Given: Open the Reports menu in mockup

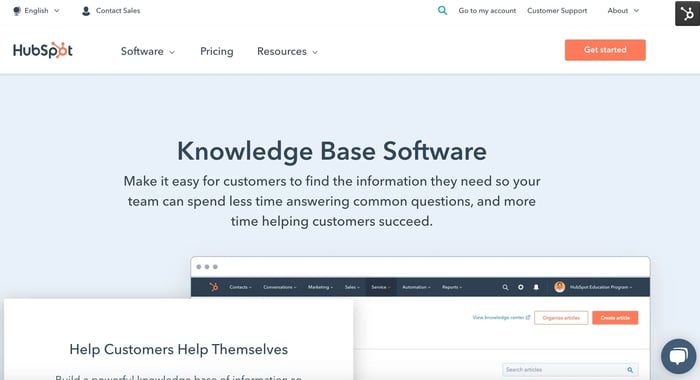Looking at the screenshot, I should coord(452,287).
